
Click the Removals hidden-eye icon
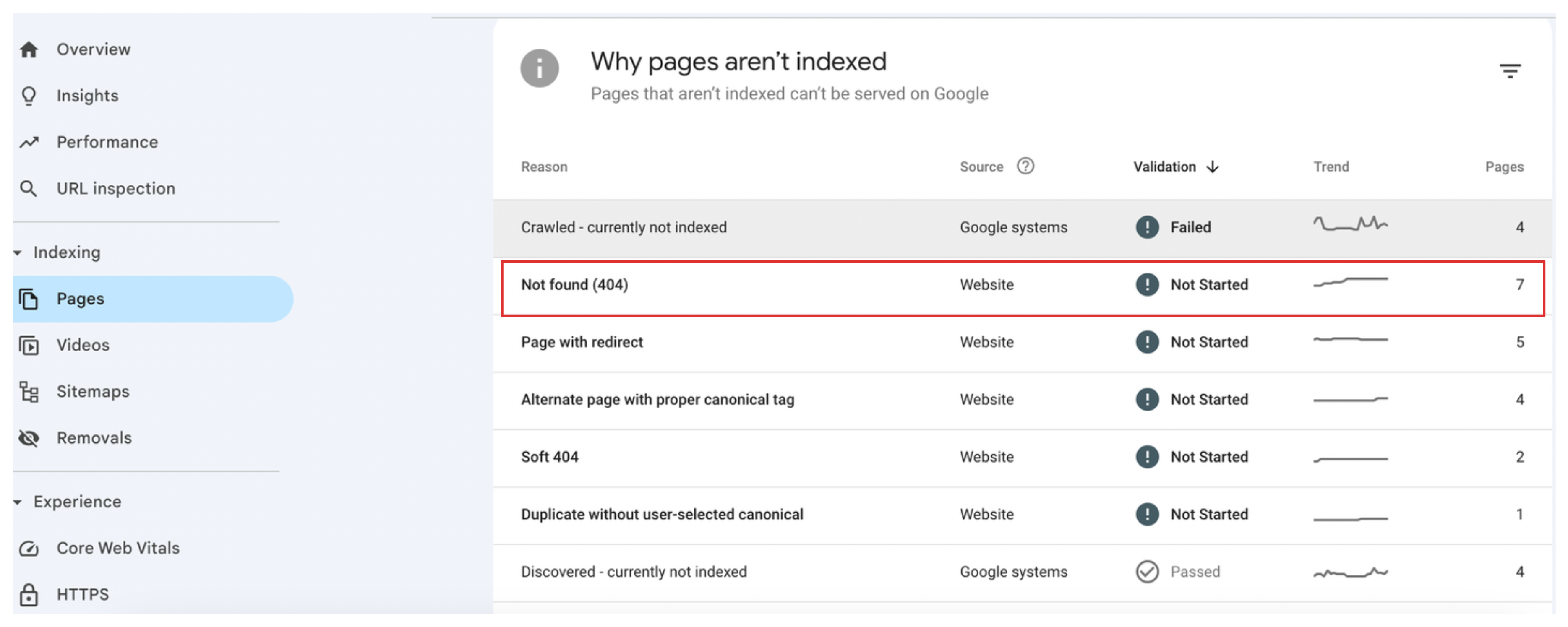(29, 437)
